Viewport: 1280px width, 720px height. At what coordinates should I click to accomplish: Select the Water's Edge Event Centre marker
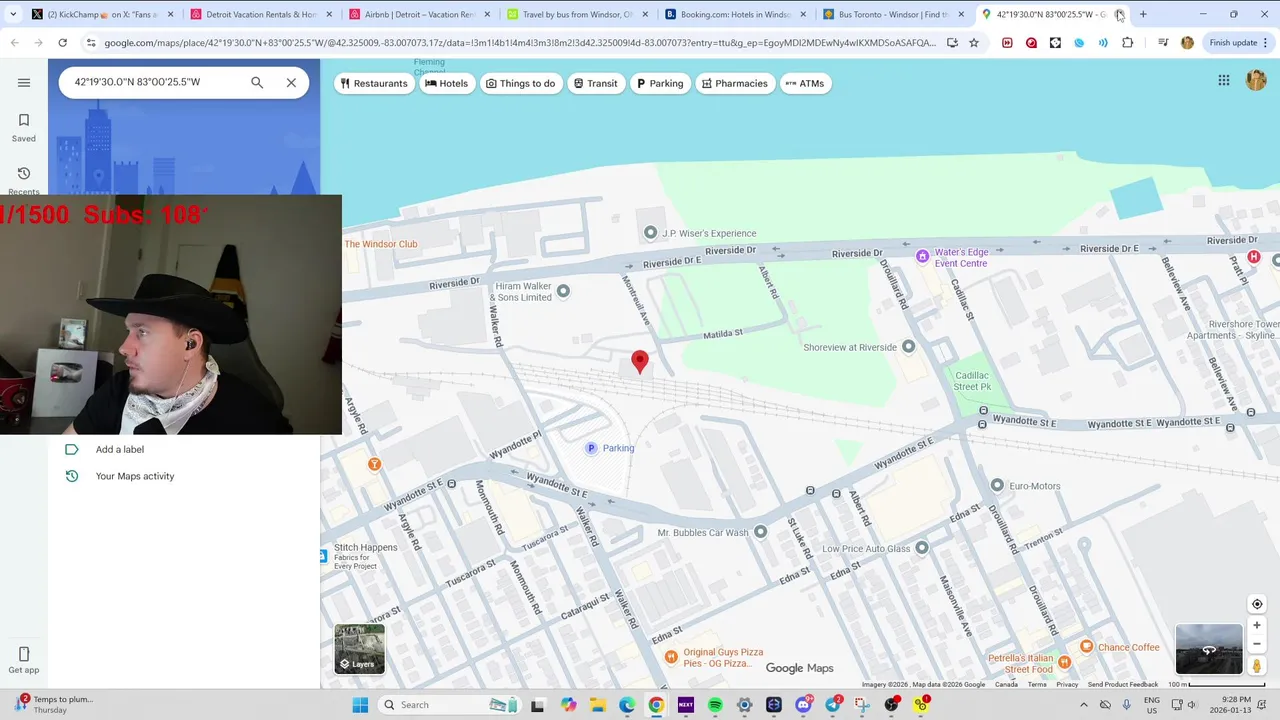(922, 257)
